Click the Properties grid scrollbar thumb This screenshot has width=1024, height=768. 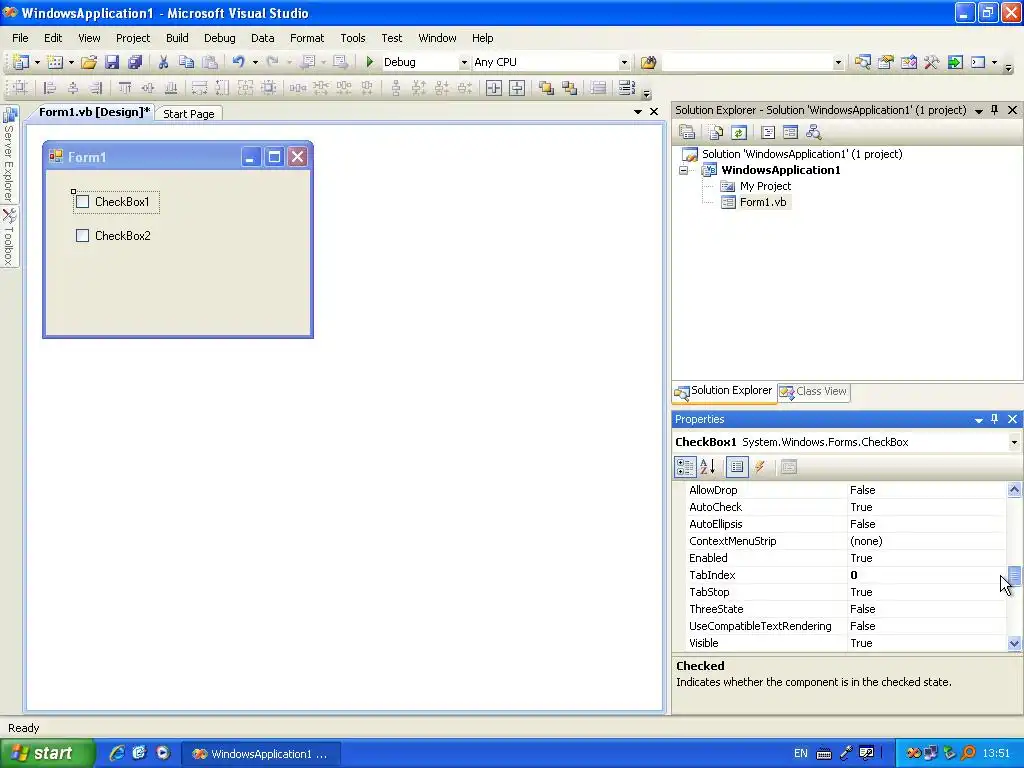click(1014, 575)
